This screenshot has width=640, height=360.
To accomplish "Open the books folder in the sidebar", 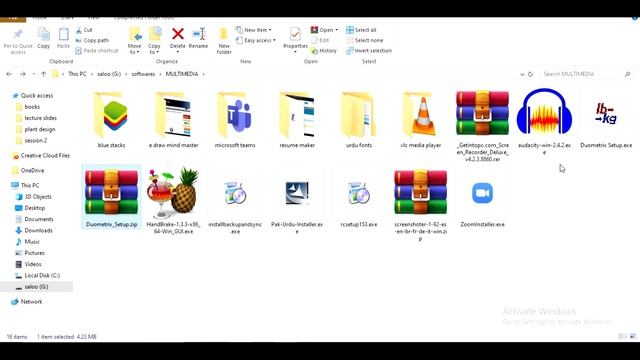I will [x=28, y=107].
